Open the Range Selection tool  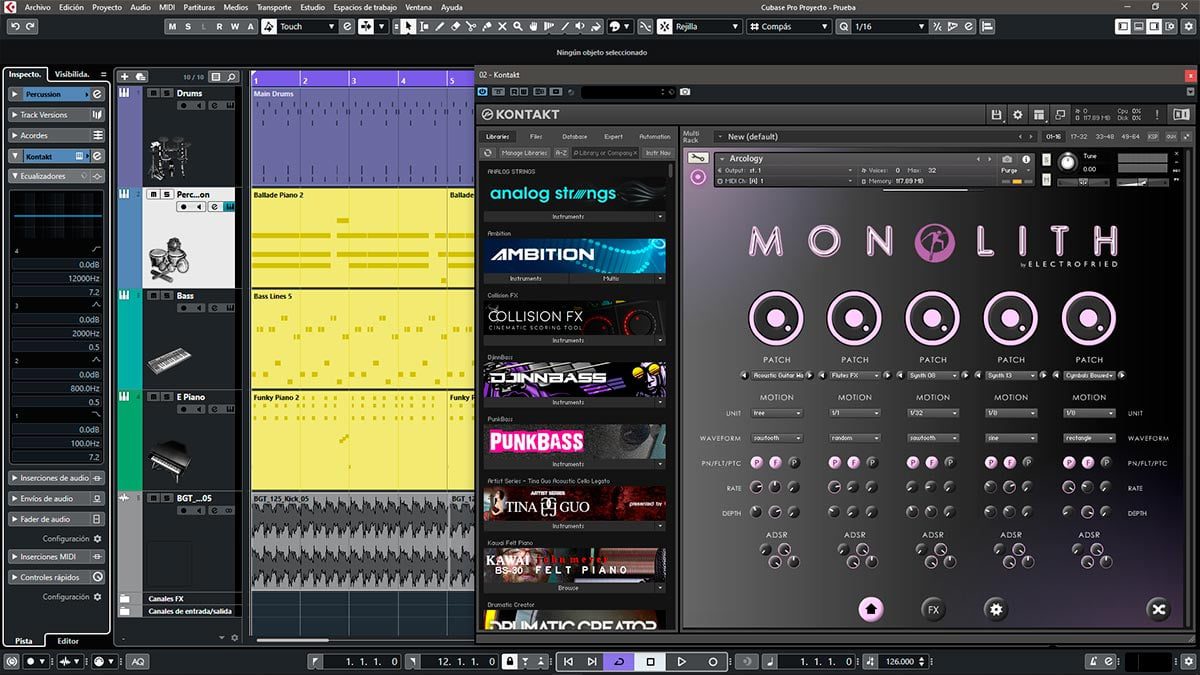424,27
